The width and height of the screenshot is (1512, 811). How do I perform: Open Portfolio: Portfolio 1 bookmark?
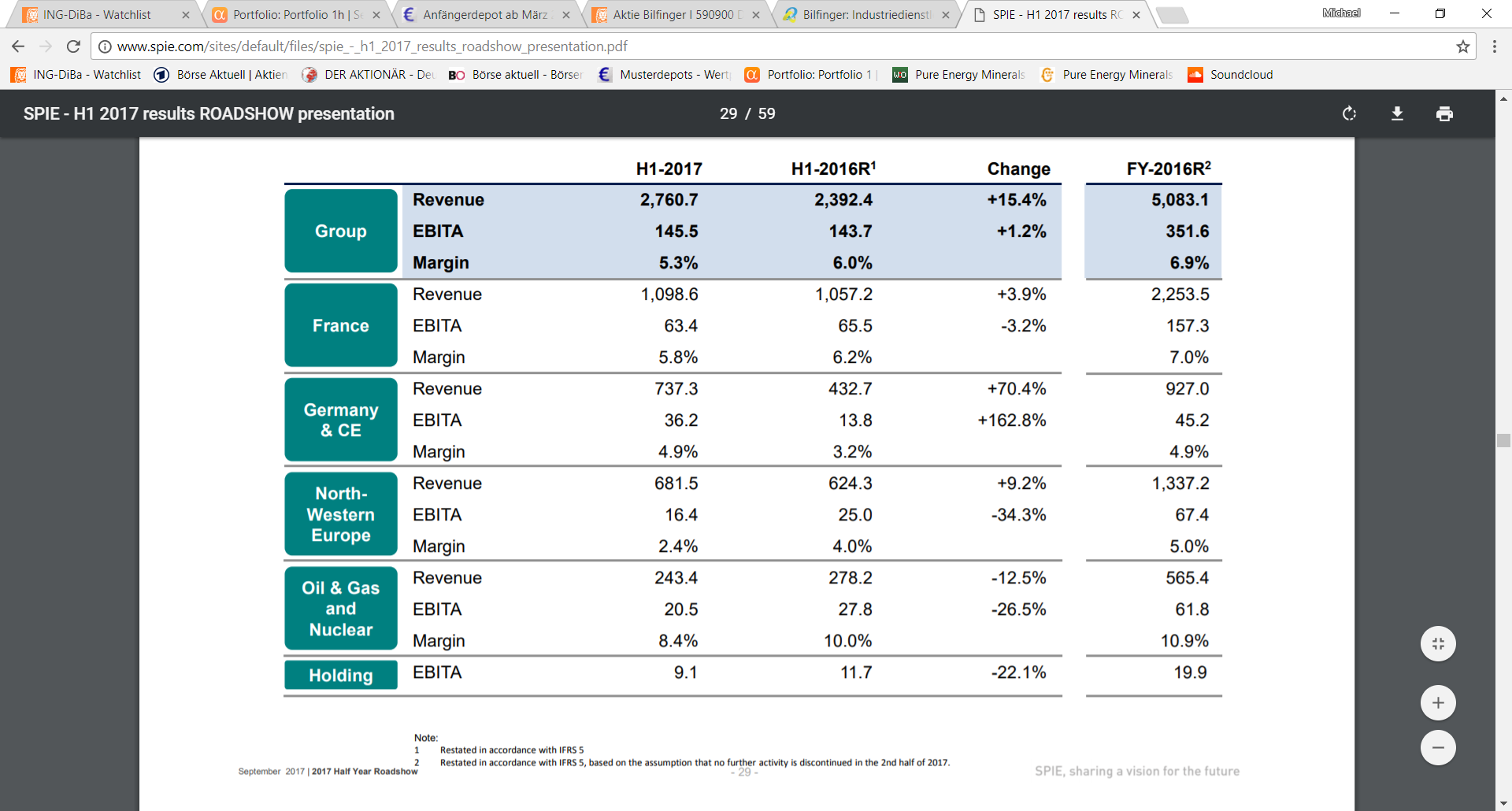pyautogui.click(x=811, y=75)
